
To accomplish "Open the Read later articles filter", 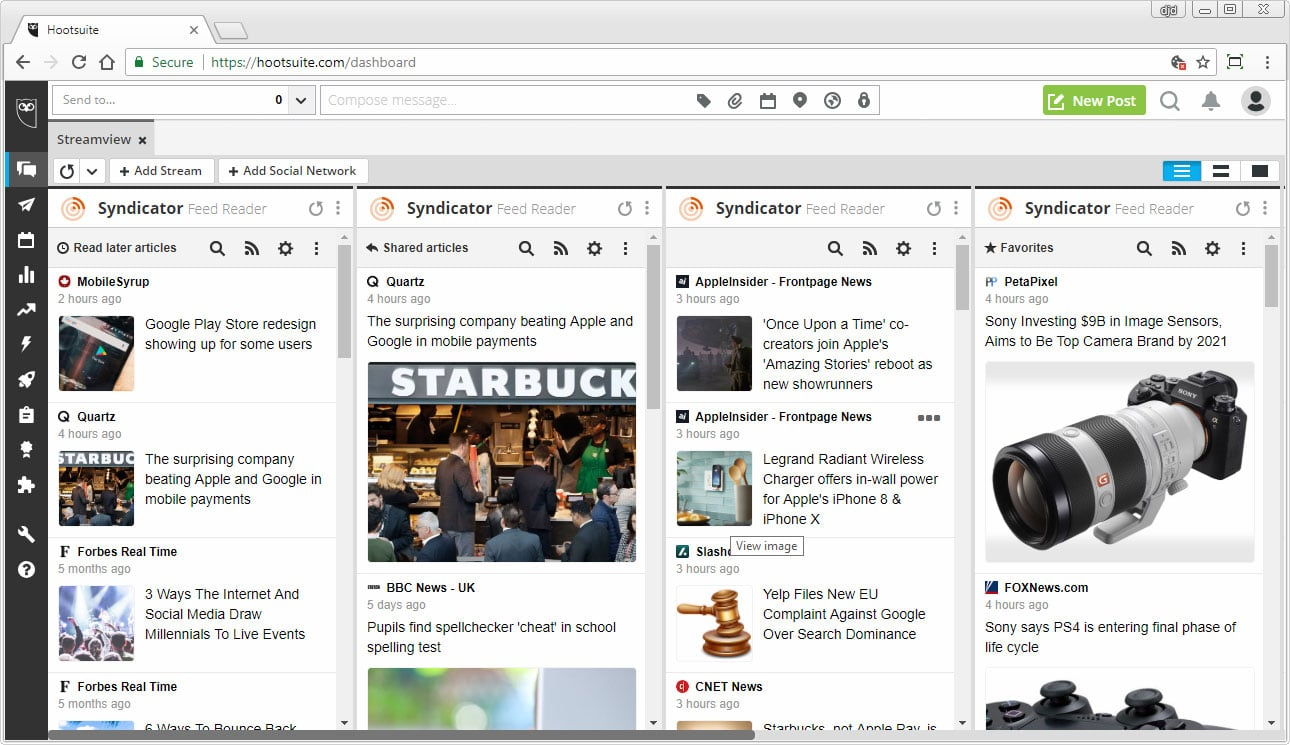I will (117, 248).
